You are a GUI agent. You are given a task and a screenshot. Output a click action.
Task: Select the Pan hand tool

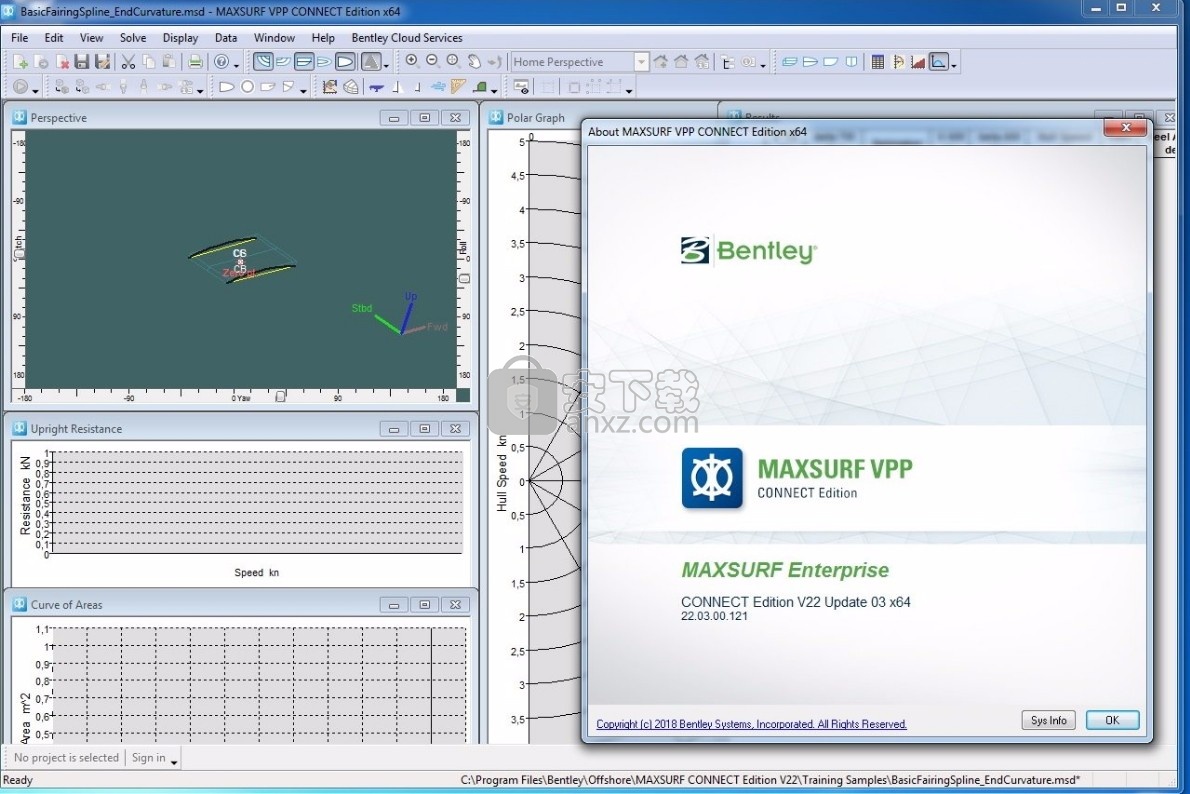pyautogui.click(x=474, y=61)
